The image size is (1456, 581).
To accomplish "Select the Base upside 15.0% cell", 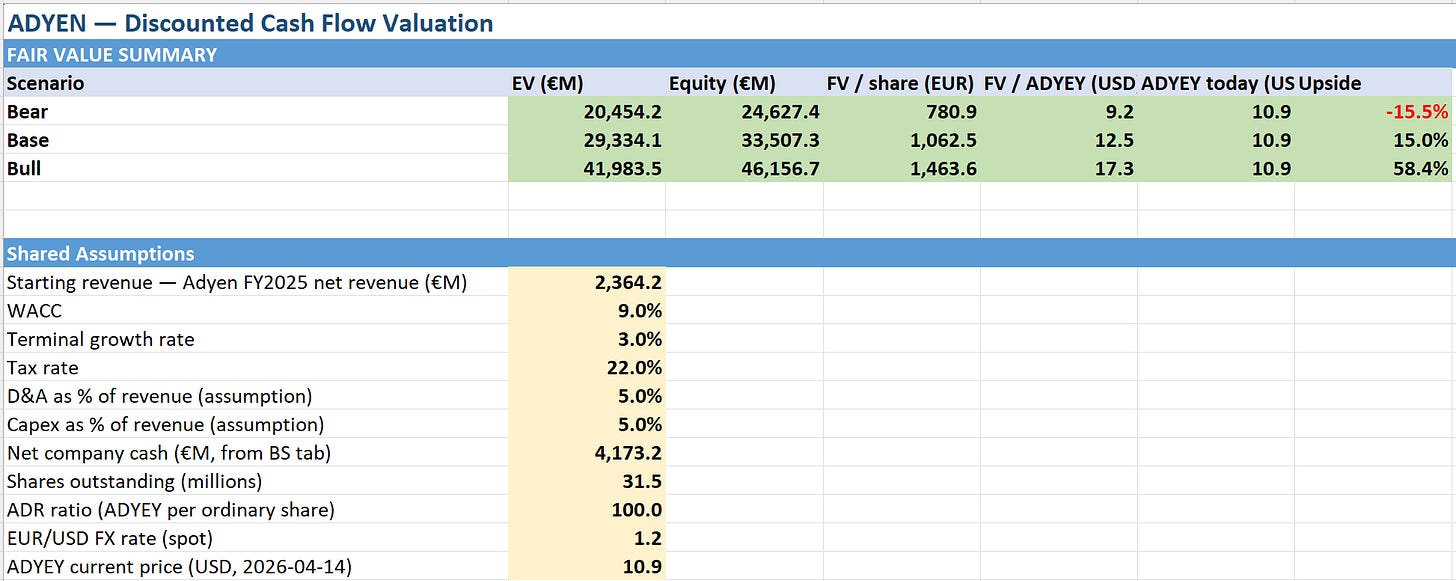I will click(1375, 140).
